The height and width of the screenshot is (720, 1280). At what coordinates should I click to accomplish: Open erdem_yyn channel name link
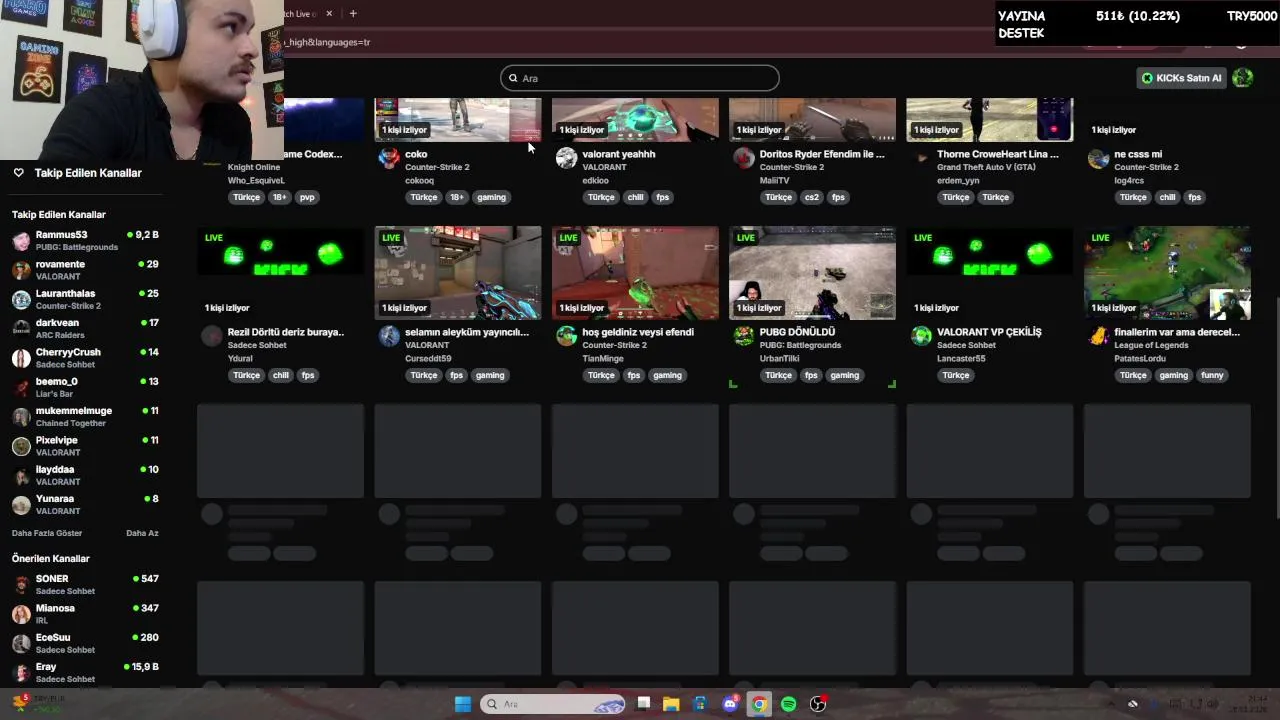(x=958, y=181)
